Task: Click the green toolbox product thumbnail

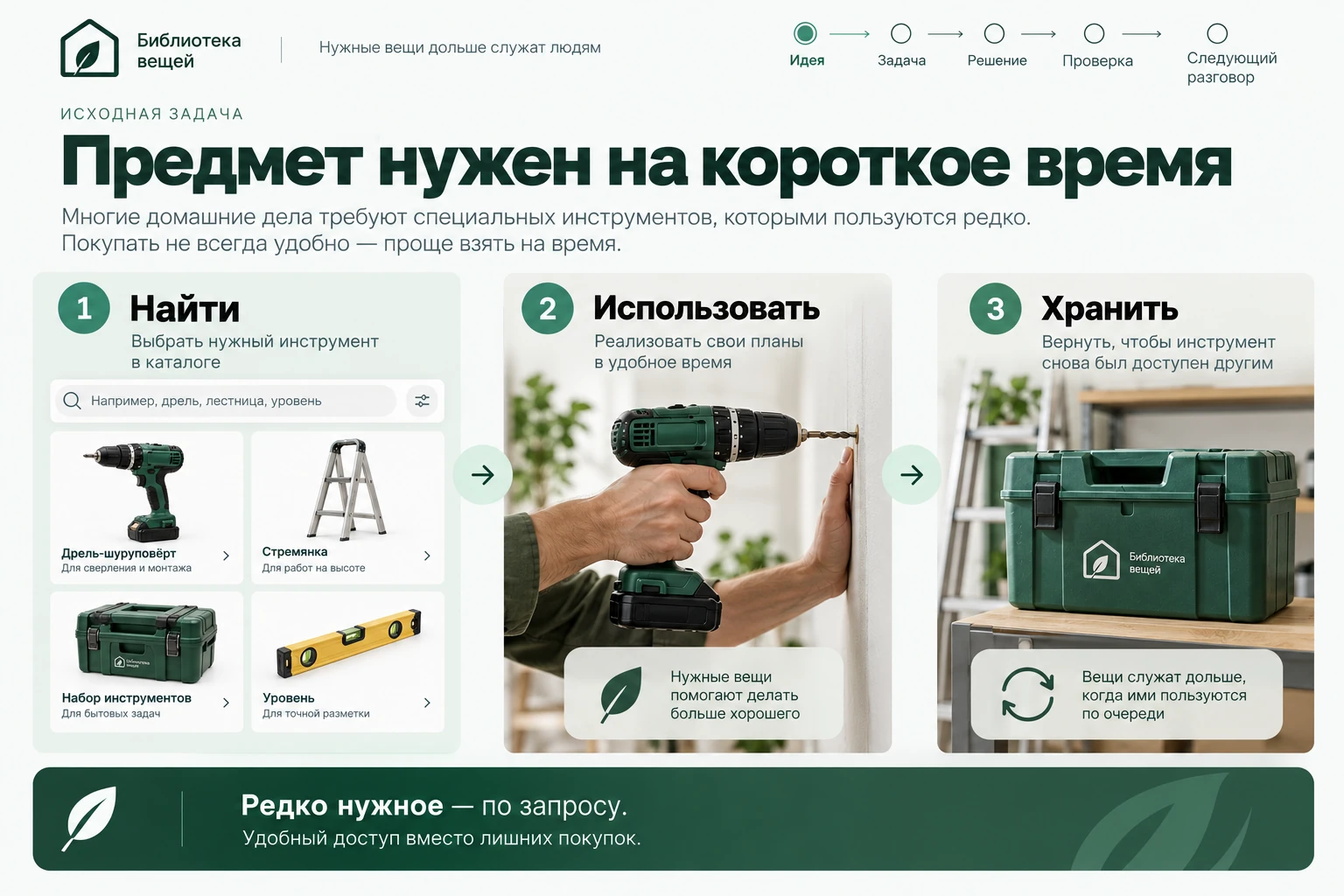Action: click(146, 642)
